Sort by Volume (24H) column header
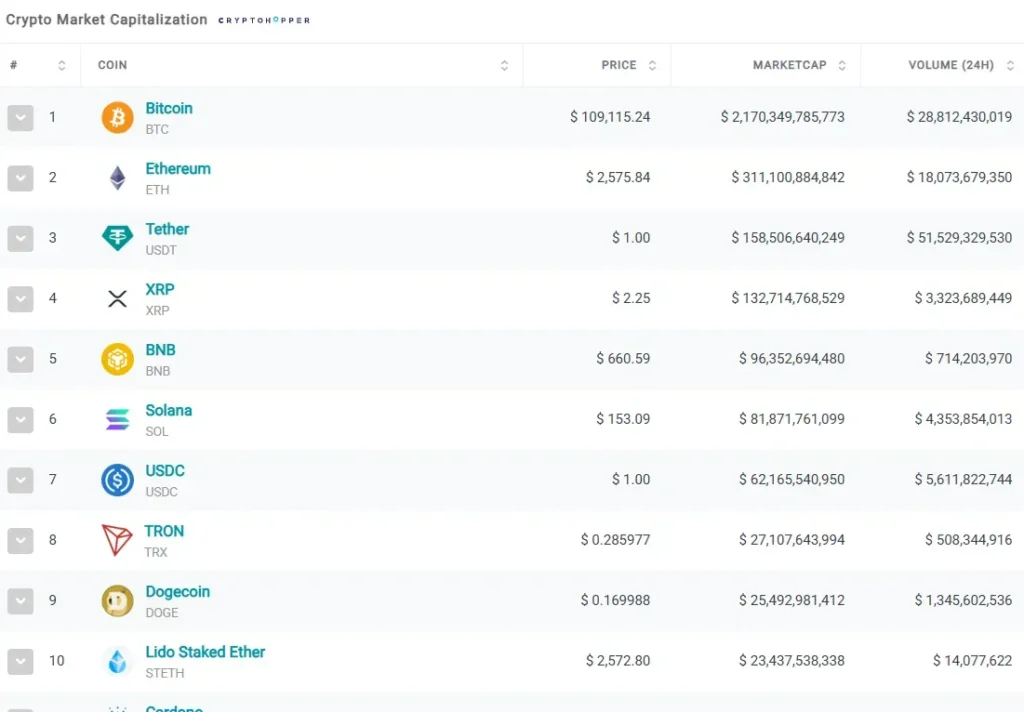The image size is (1024, 712). (950, 65)
